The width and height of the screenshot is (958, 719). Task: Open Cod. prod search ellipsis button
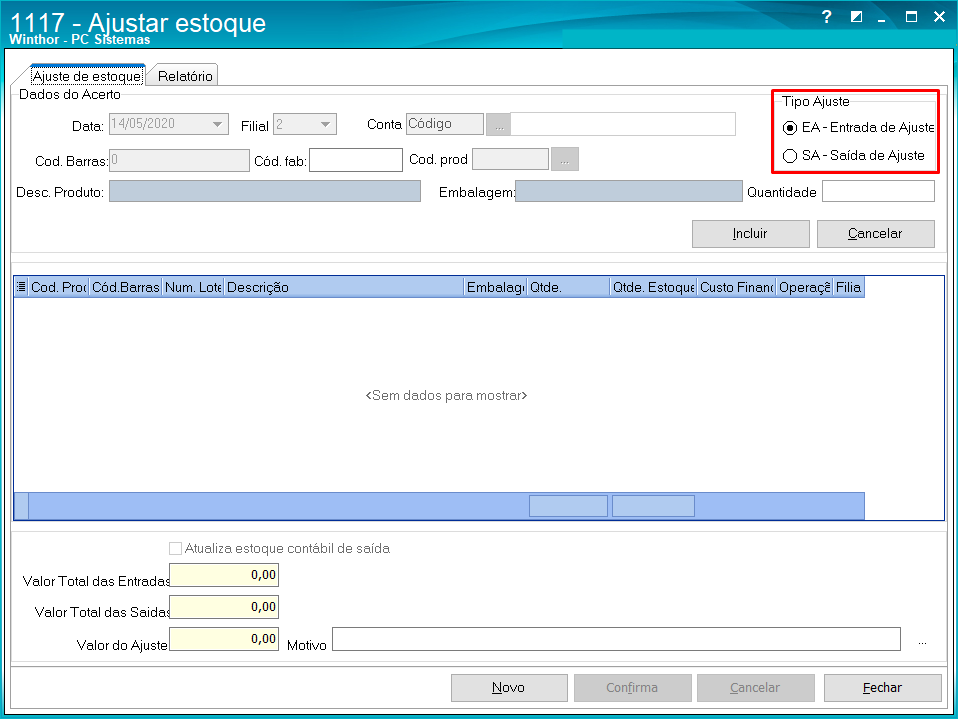(565, 159)
